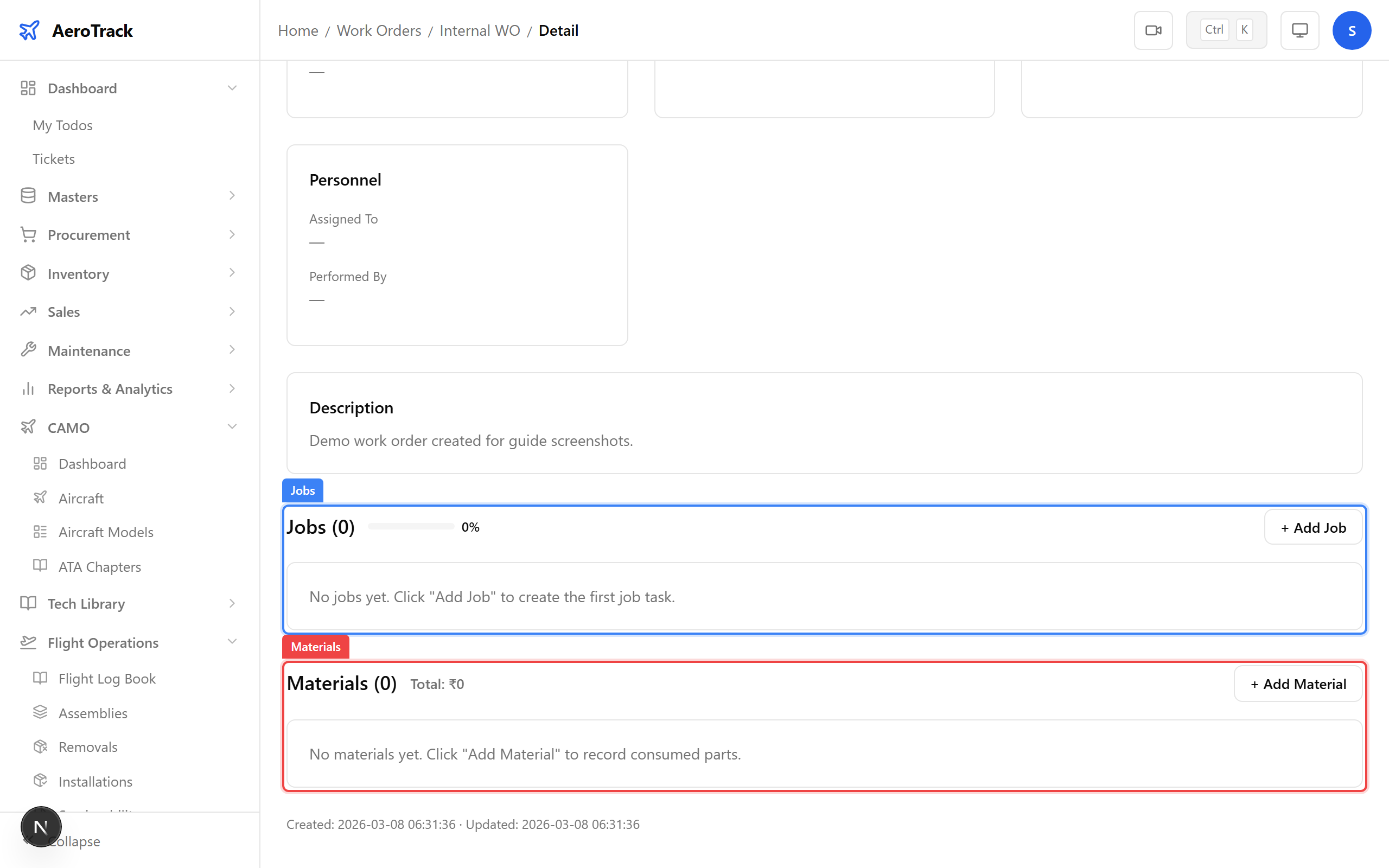Go to Work Orders in breadcrumb
This screenshot has height=868, width=1389.
point(379,30)
